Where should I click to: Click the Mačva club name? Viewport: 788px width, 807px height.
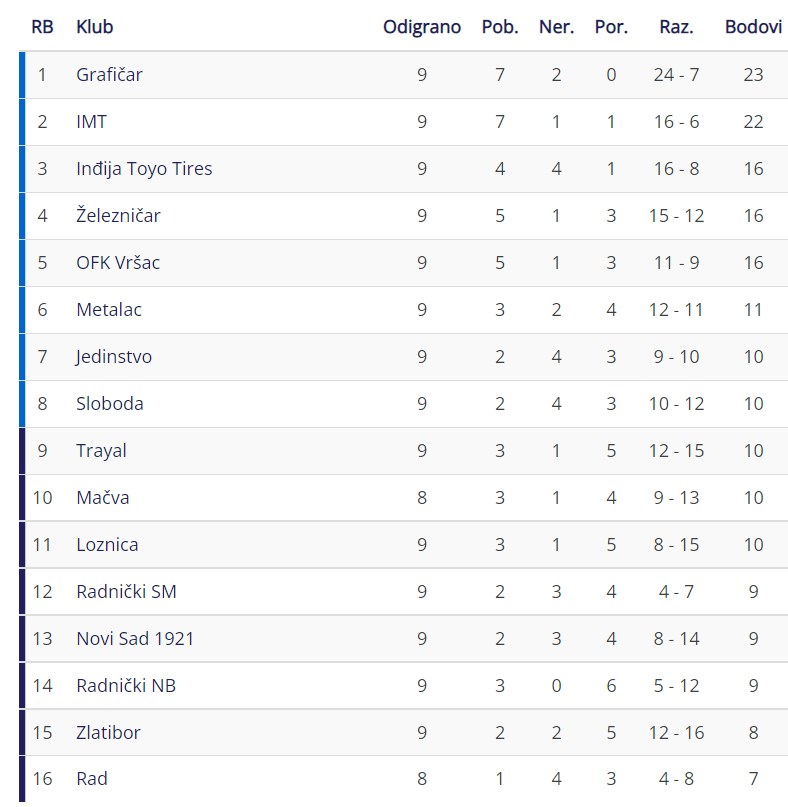pyautogui.click(x=102, y=498)
